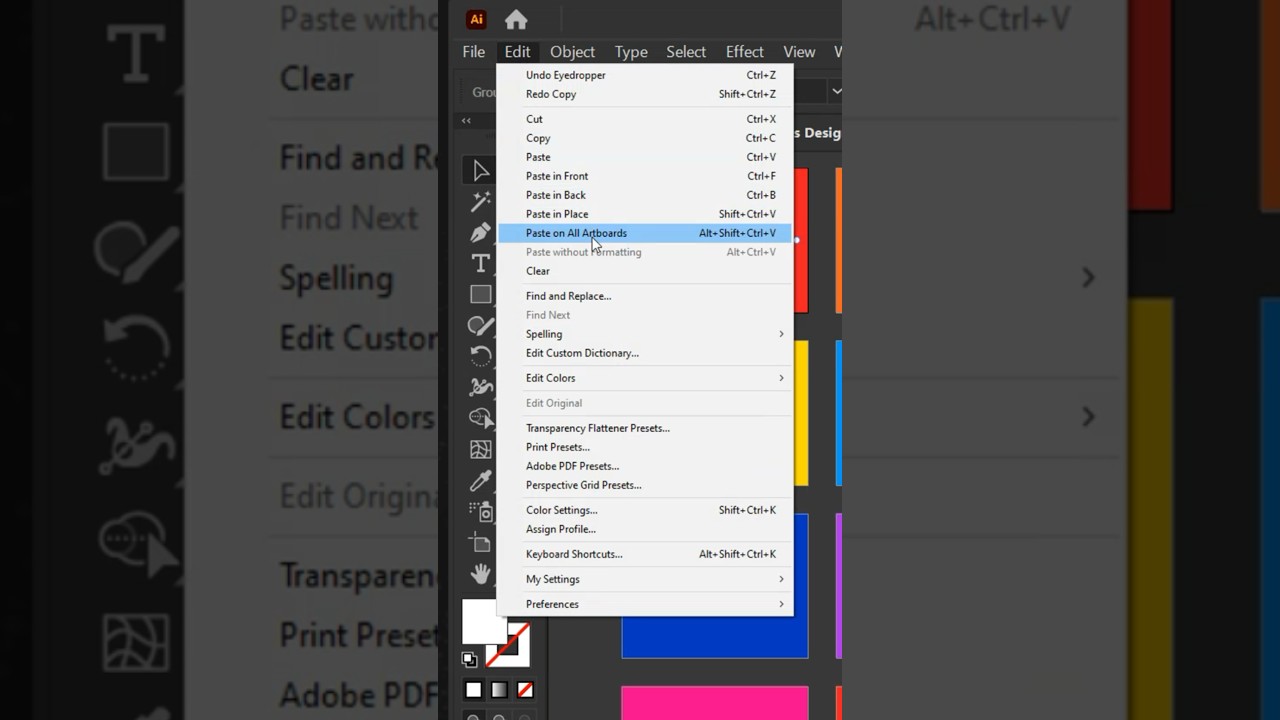Choose Copy from Edit menu
The image size is (1280, 720).
pos(646,138)
